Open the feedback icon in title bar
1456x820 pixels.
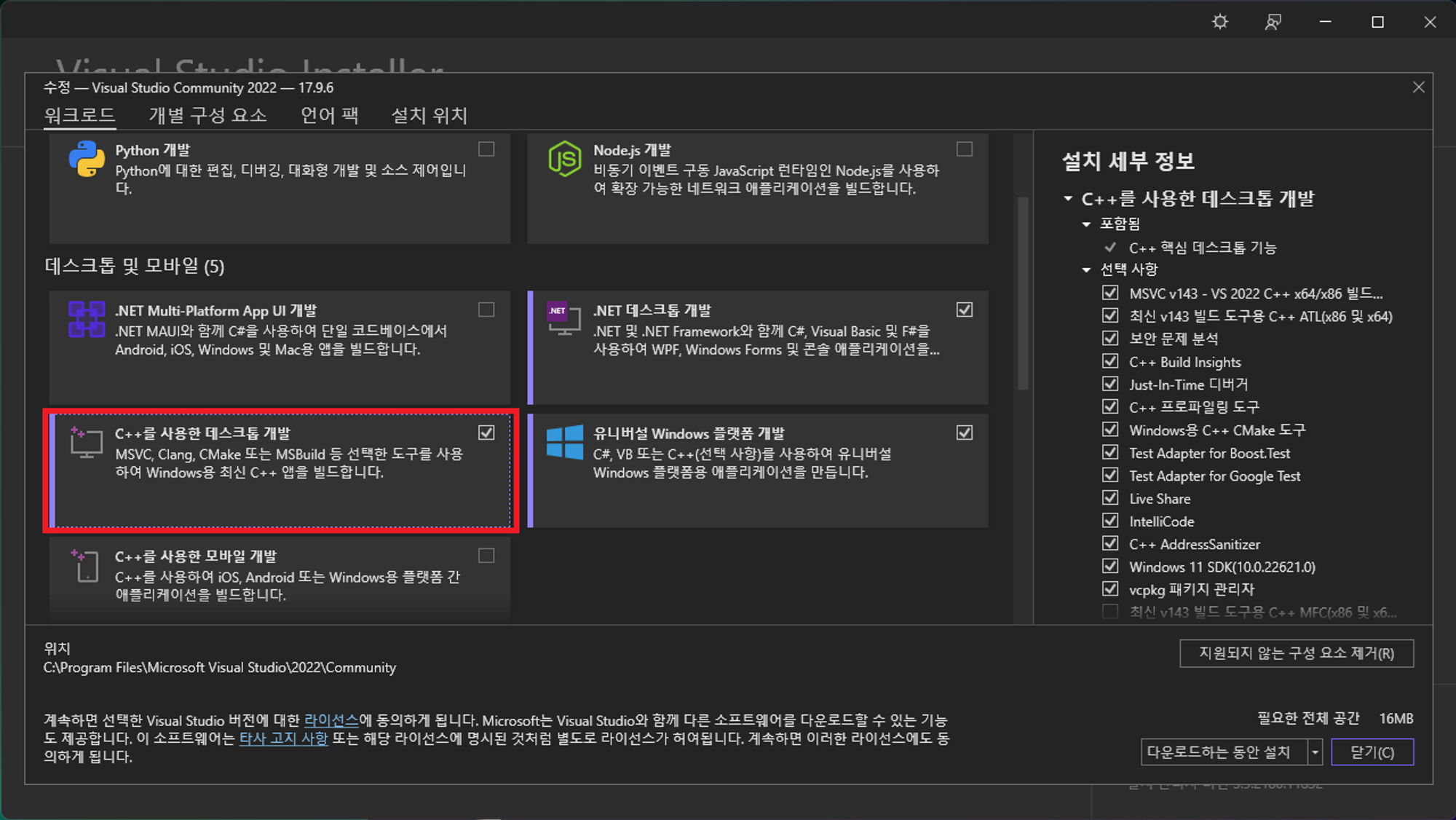pos(1273,22)
